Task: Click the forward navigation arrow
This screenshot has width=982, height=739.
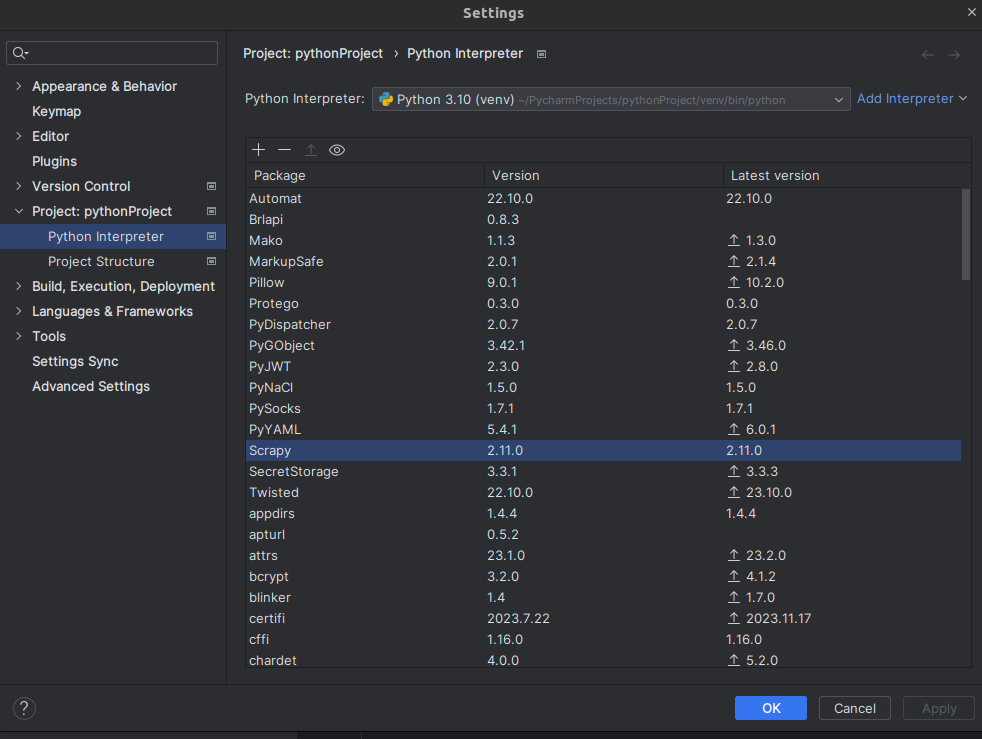Action: [x=954, y=55]
